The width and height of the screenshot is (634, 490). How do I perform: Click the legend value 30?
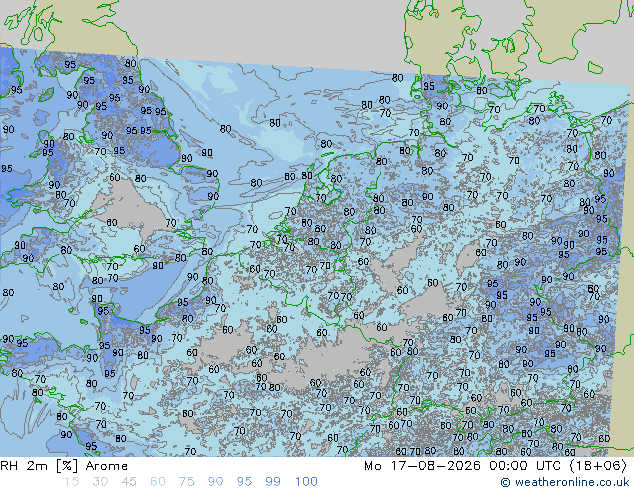(100, 482)
